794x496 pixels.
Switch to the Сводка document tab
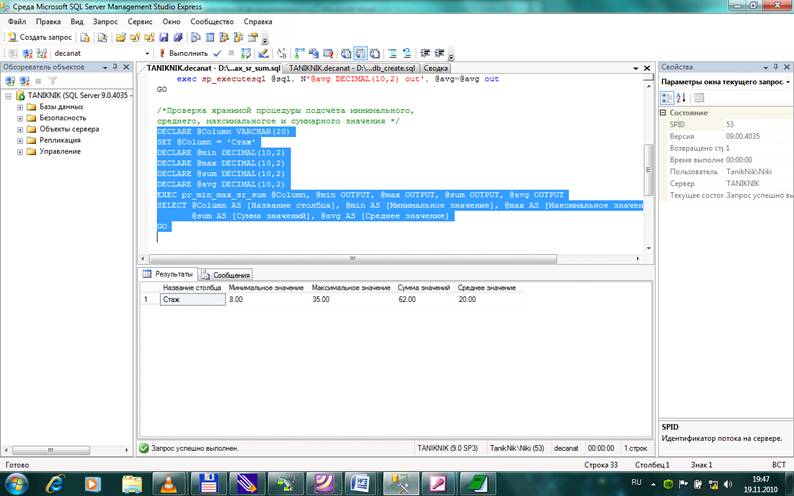click(x=437, y=67)
